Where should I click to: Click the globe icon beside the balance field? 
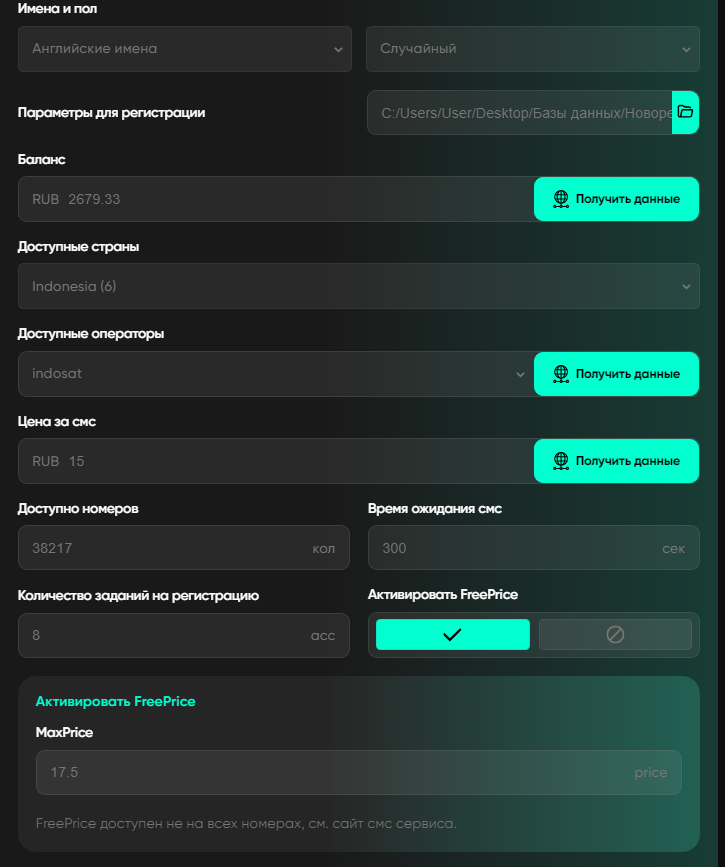[561, 199]
